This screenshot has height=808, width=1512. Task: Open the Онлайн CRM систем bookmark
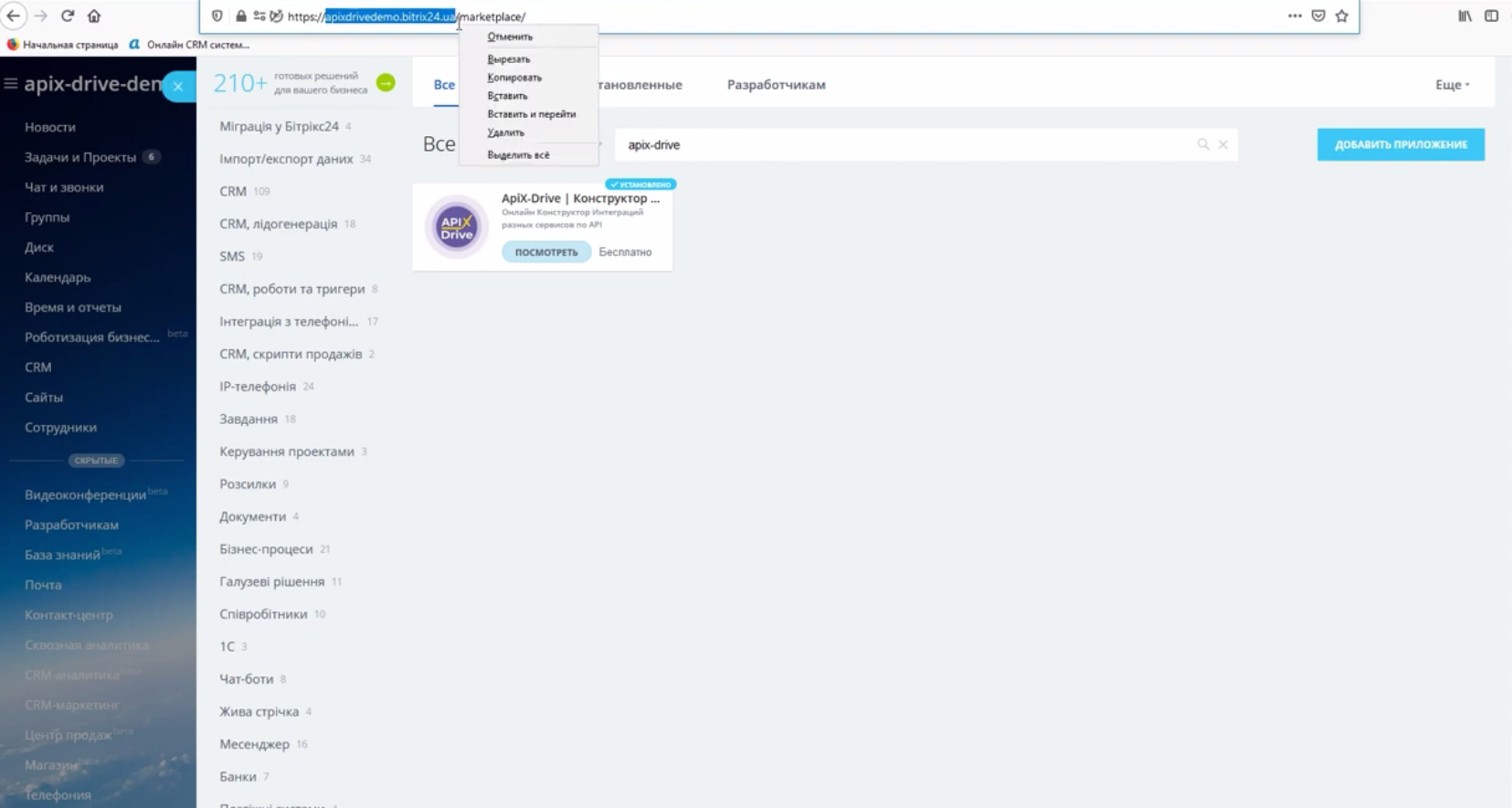click(x=190, y=44)
